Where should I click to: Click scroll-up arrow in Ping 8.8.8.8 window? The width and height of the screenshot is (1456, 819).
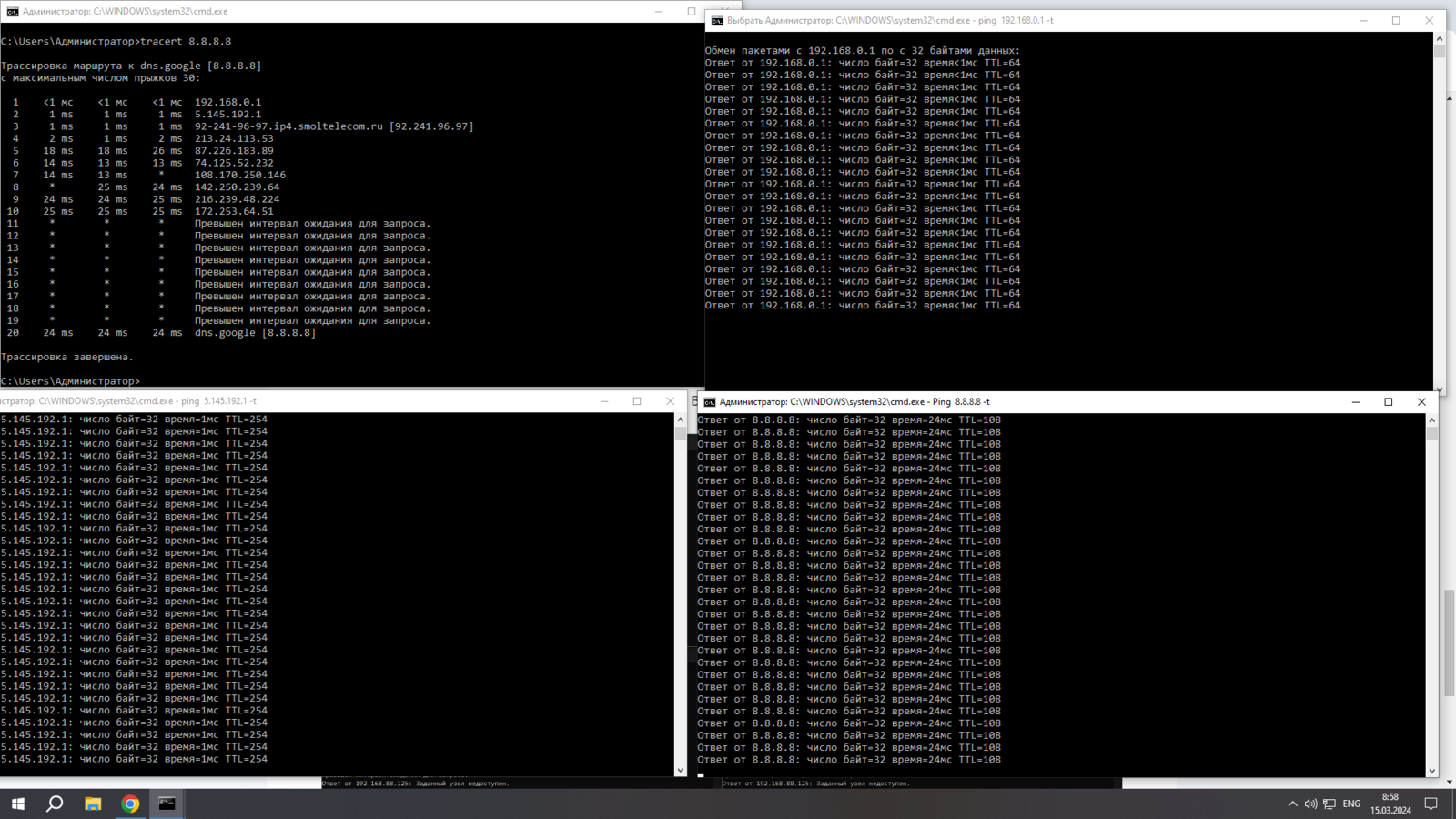point(1431,420)
